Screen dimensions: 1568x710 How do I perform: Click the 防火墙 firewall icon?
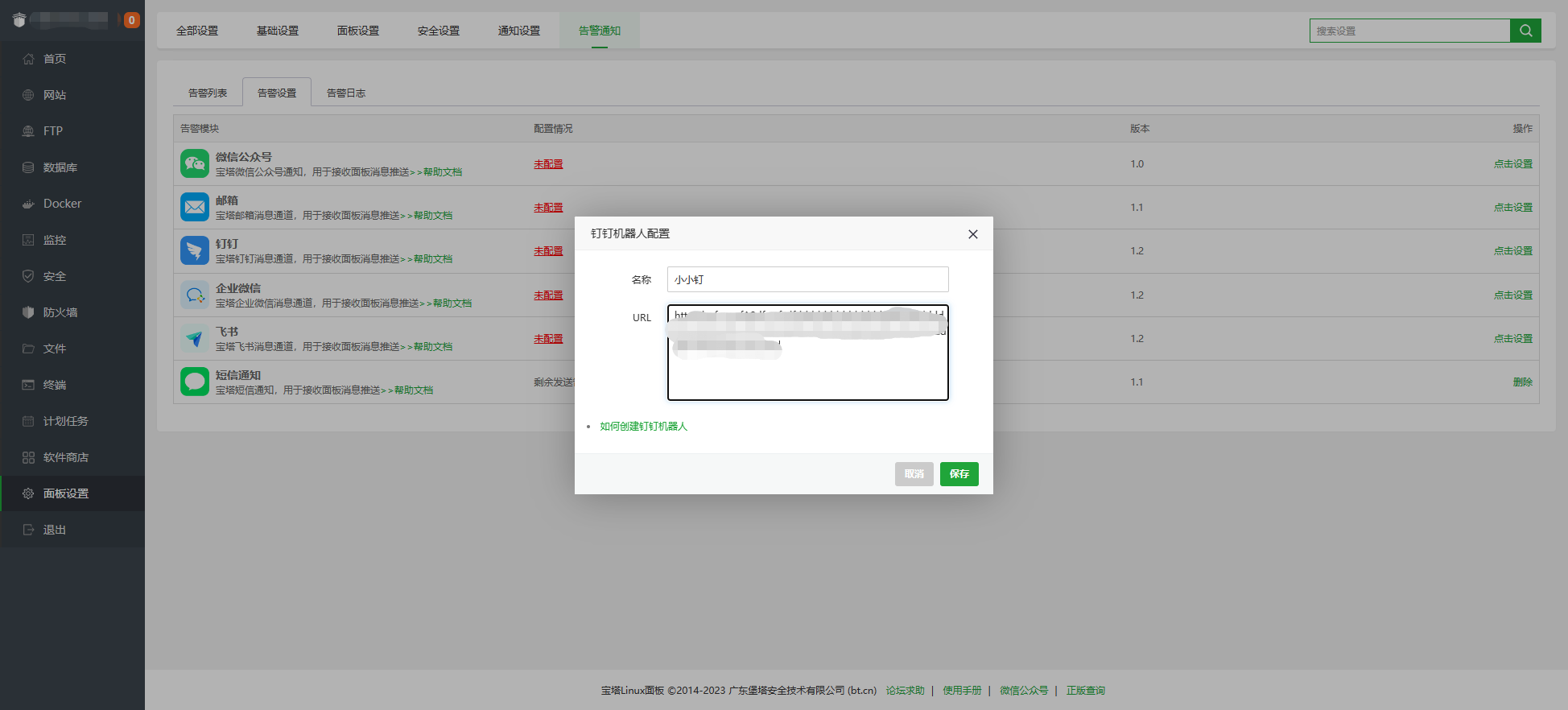pos(28,312)
